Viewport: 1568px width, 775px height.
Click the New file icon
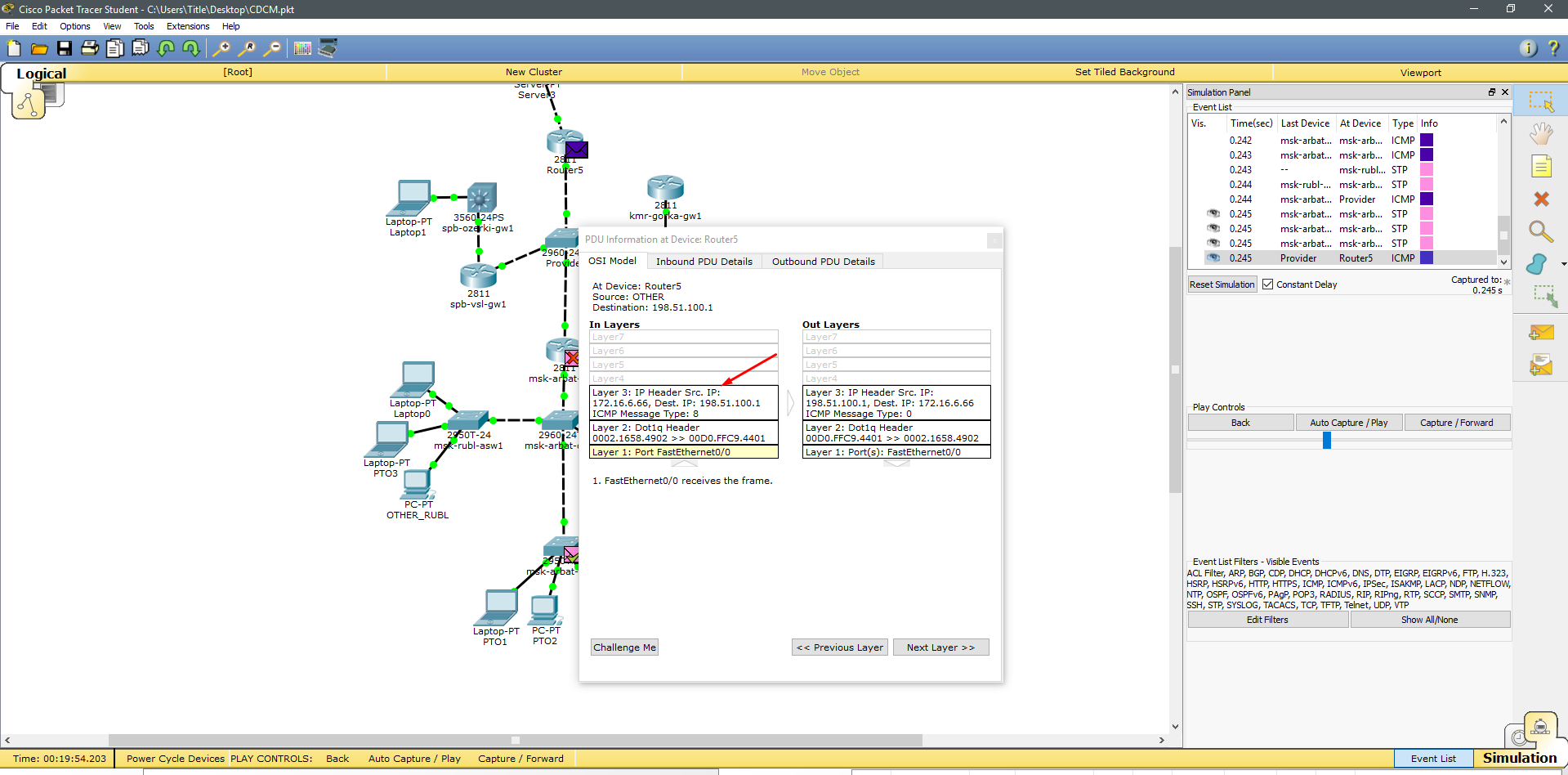pos(14,48)
